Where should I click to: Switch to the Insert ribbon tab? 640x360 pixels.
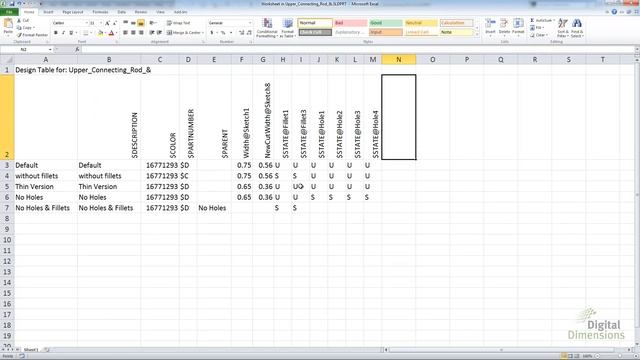[48, 12]
